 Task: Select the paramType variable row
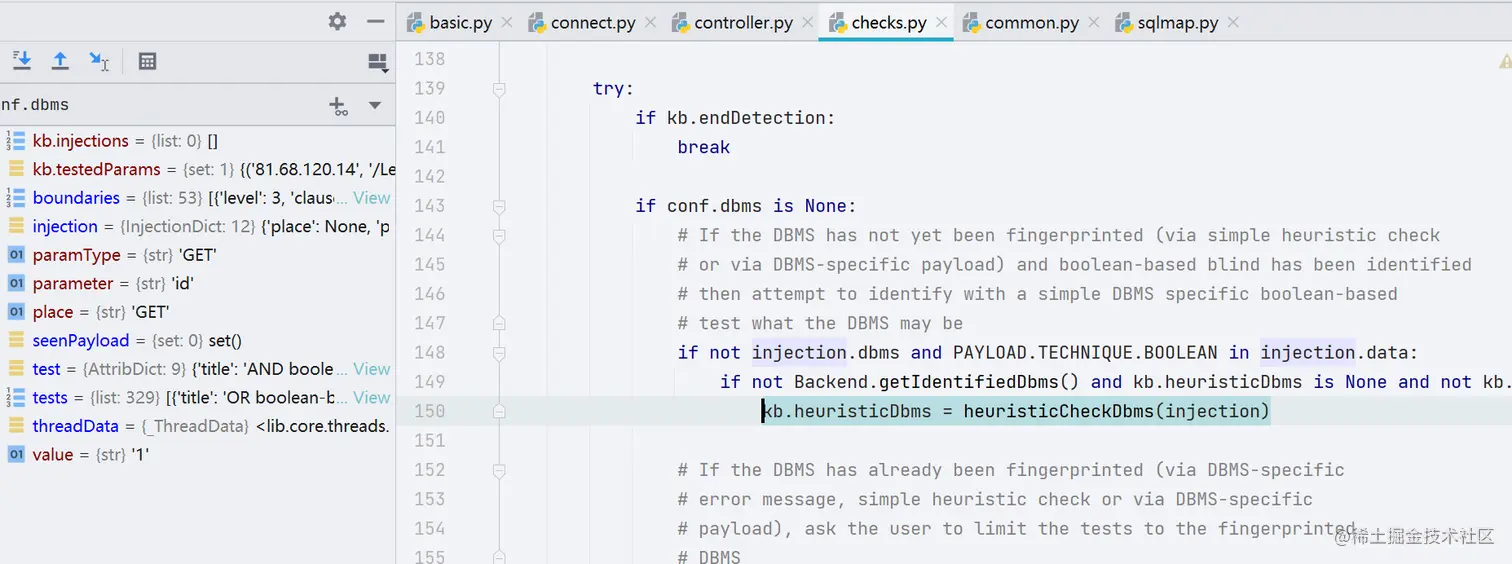click(x=198, y=255)
